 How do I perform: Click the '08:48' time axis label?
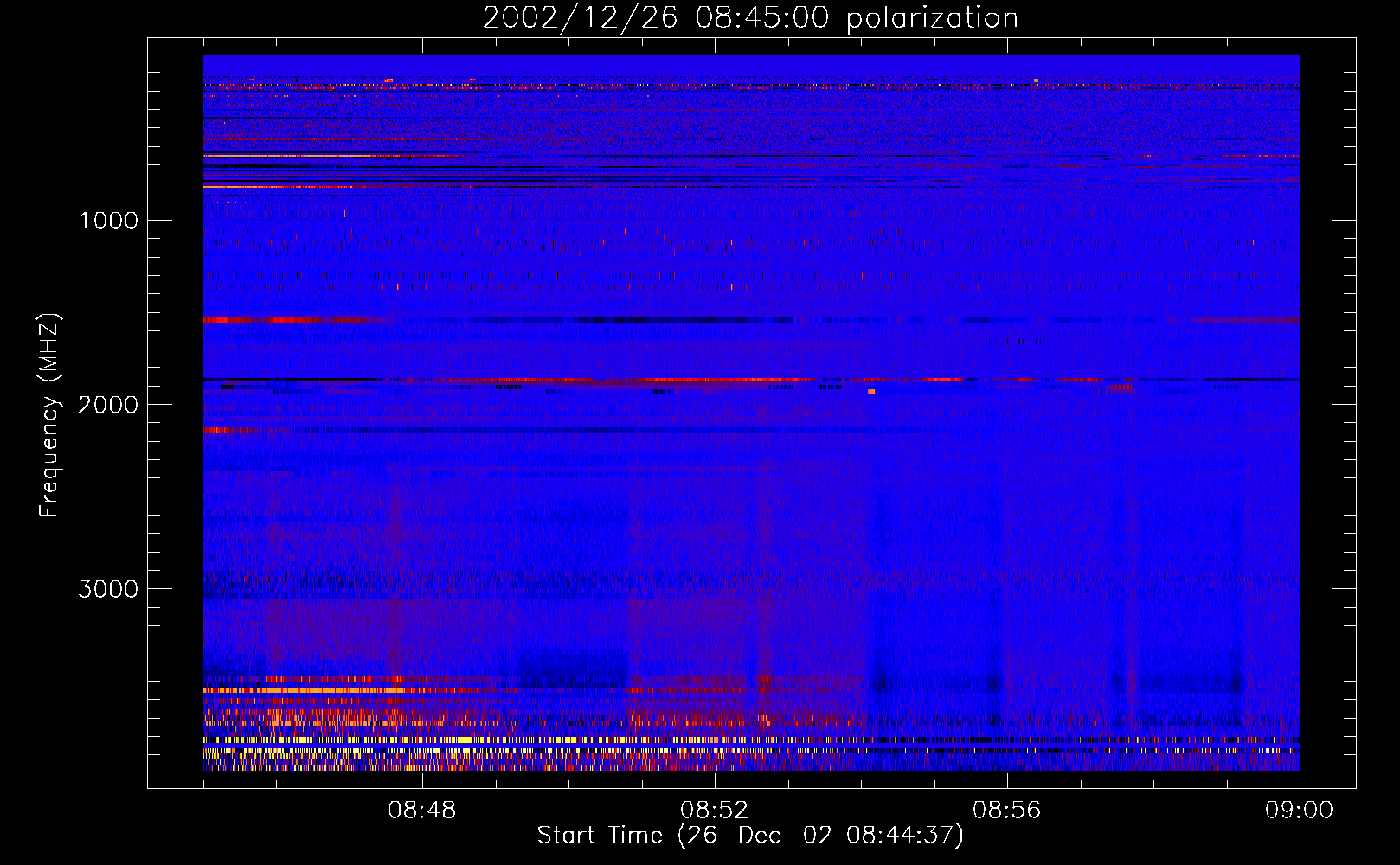(x=422, y=811)
